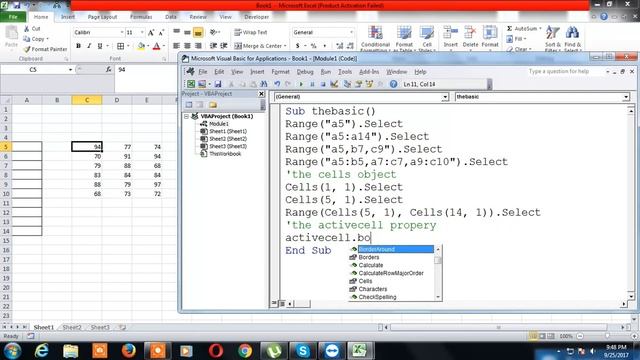Click the Cut scissors icon in Excel ribbon
The height and width of the screenshot is (360, 640).
27,29
